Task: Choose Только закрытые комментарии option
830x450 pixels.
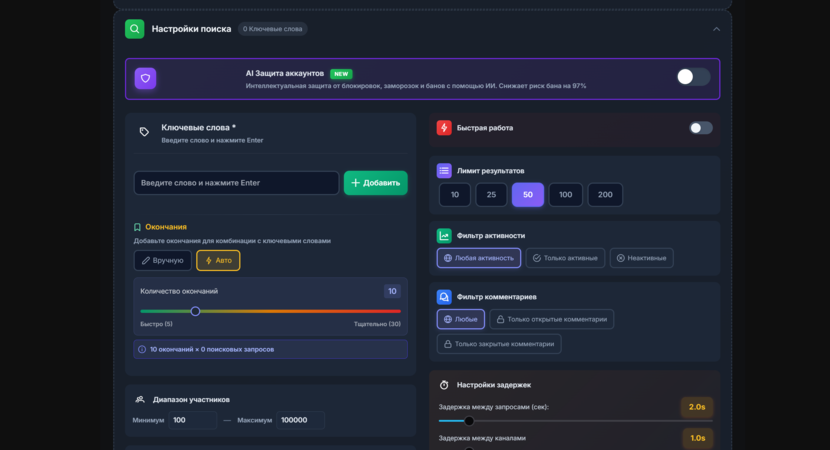Action: pos(498,344)
